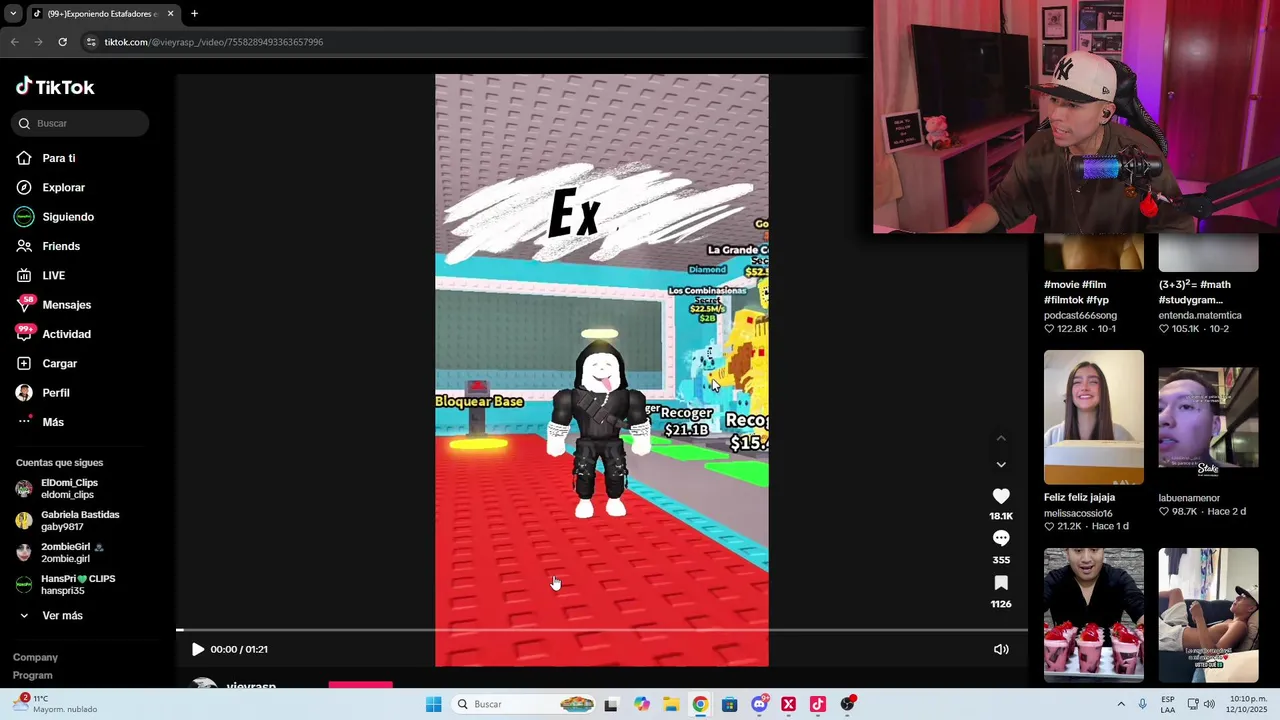Reload the browser page
Image resolution: width=1280 pixels, height=720 pixels.
62,42
